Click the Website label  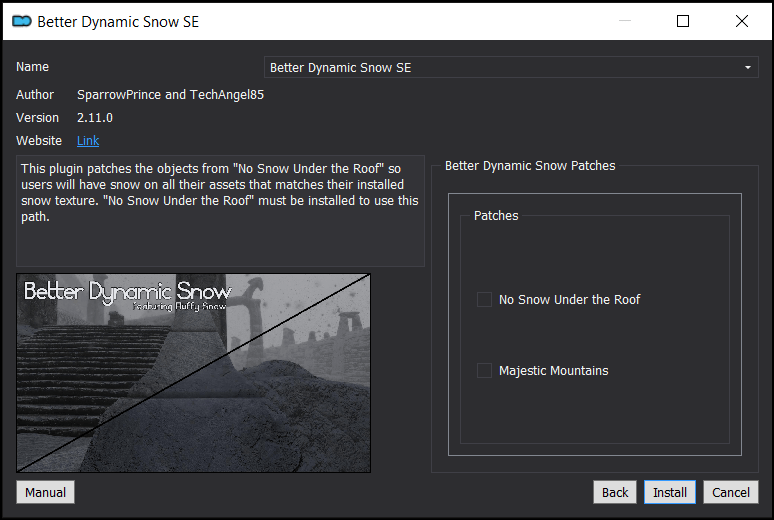point(39,141)
